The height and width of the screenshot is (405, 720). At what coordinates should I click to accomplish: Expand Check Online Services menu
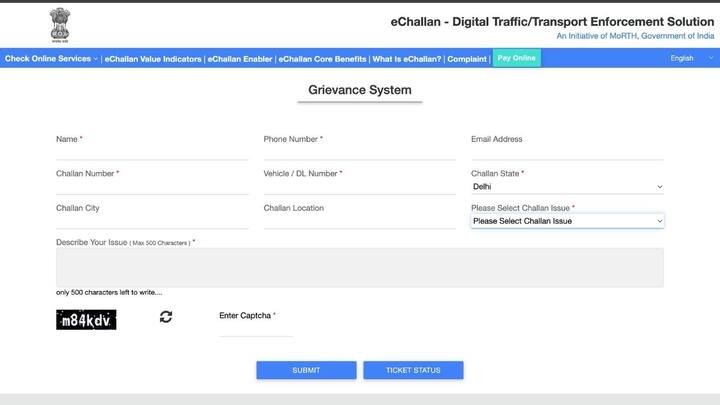coord(50,59)
